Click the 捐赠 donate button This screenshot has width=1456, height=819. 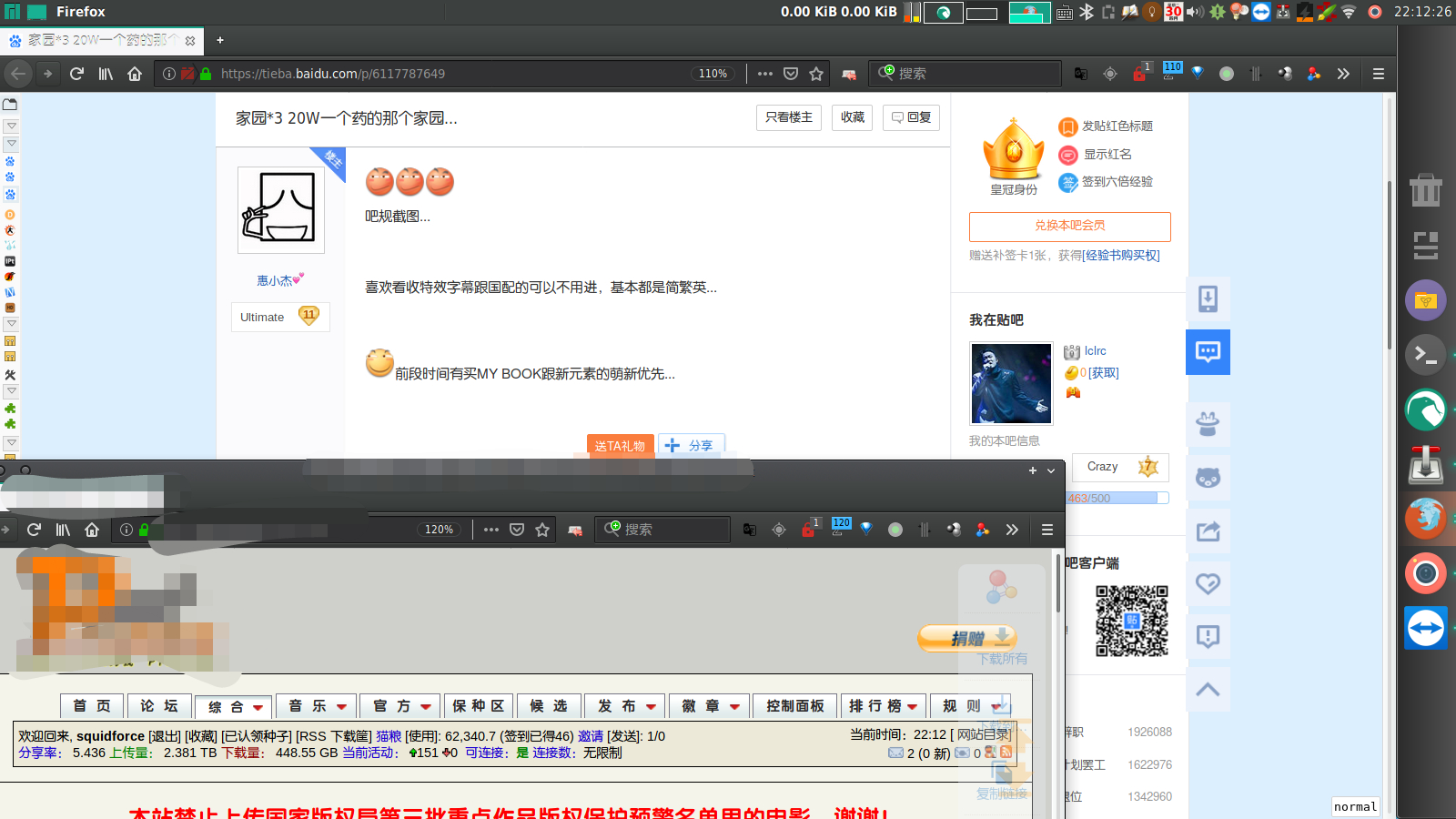point(966,638)
